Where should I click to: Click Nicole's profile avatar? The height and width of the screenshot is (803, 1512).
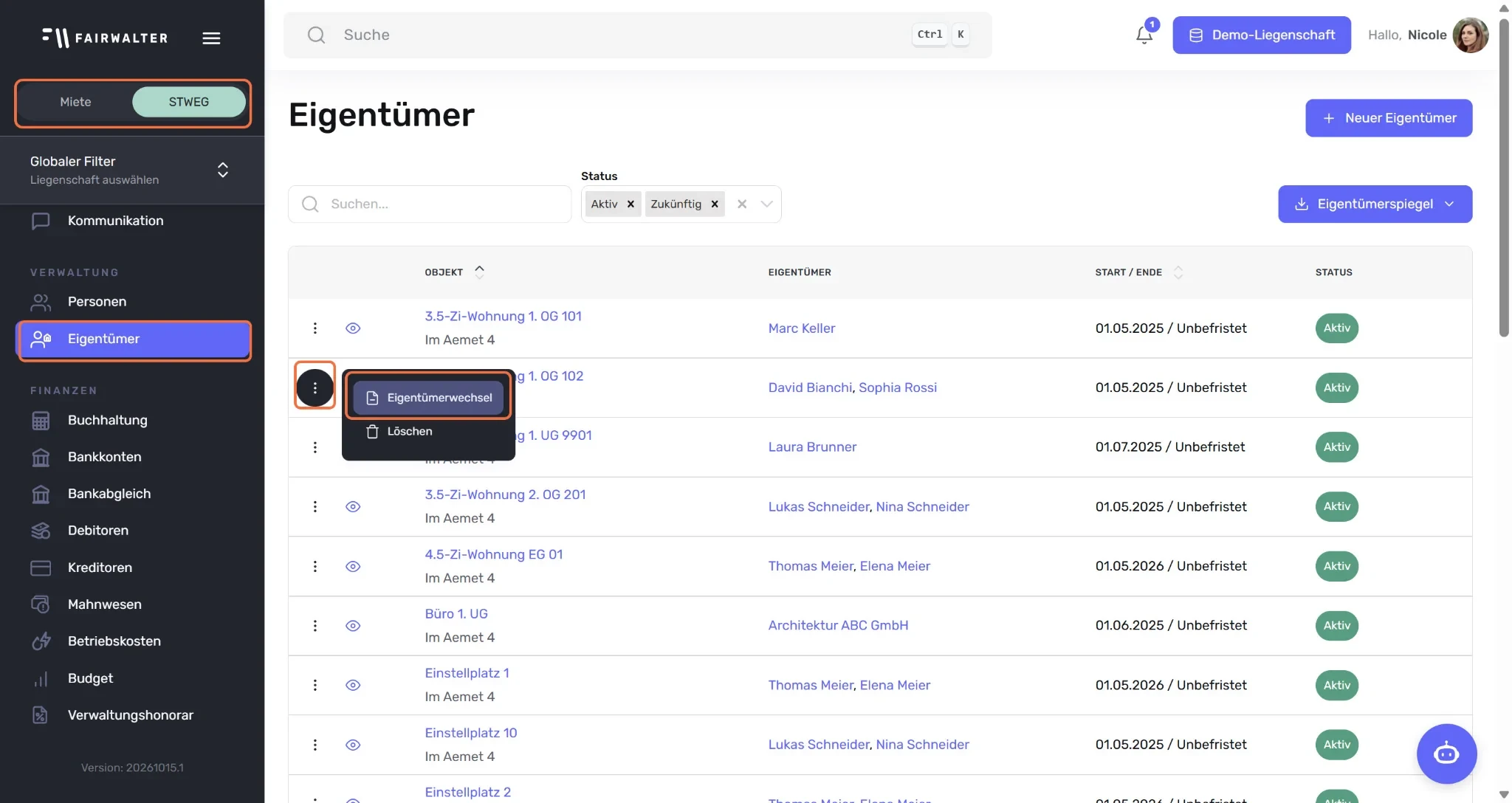pos(1470,35)
